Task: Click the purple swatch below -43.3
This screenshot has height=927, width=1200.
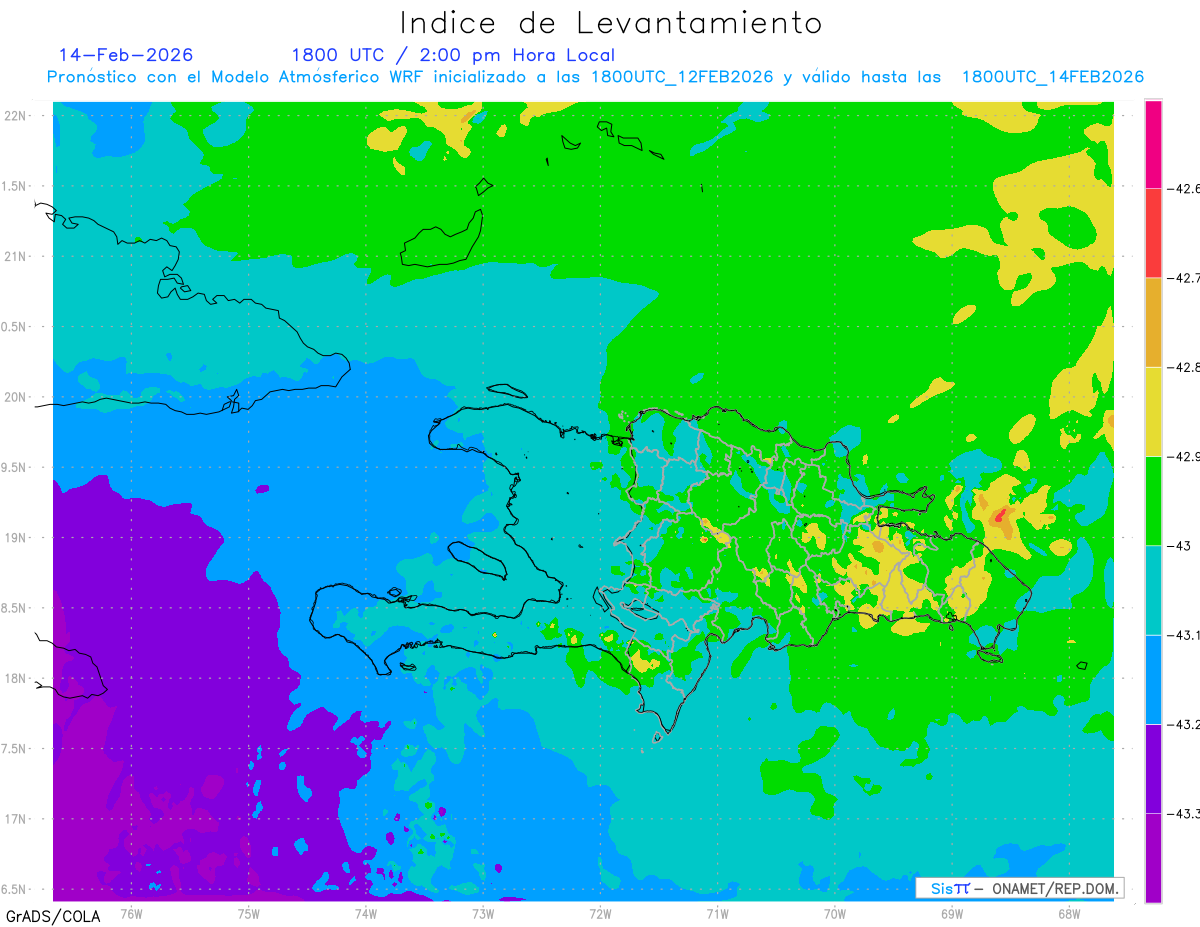Action: point(1153,857)
